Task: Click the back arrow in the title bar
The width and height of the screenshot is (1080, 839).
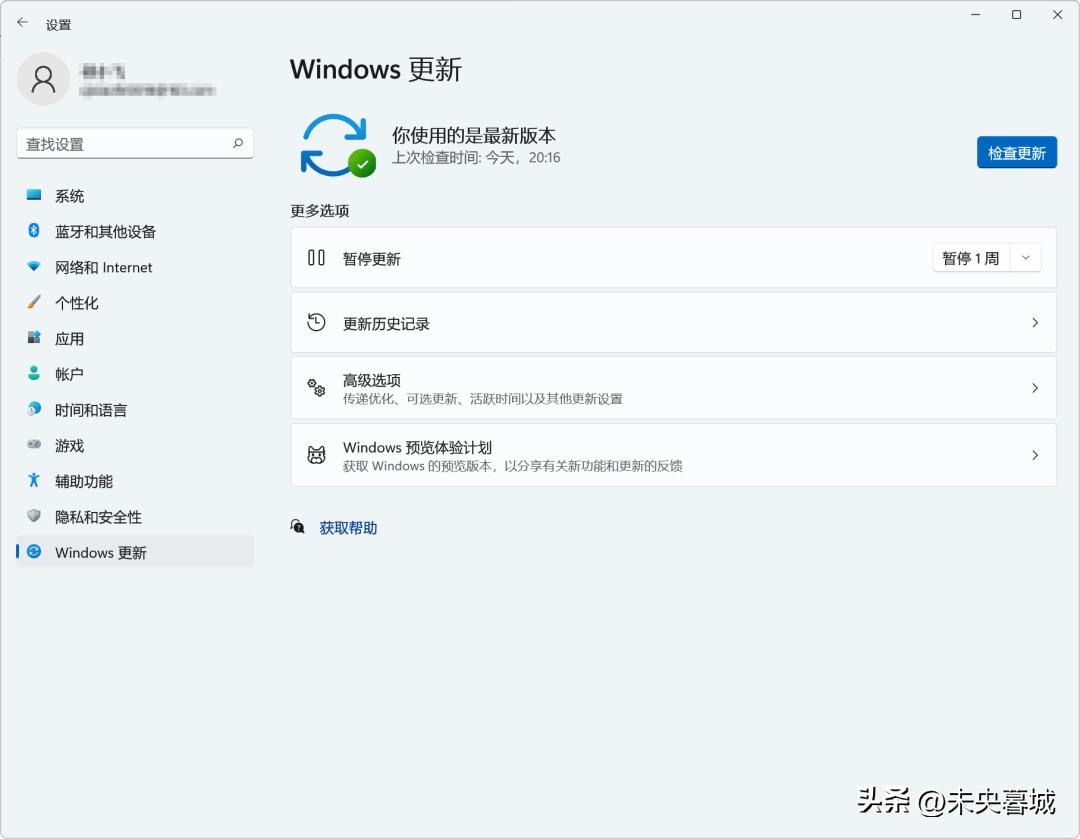Action: 23,23
